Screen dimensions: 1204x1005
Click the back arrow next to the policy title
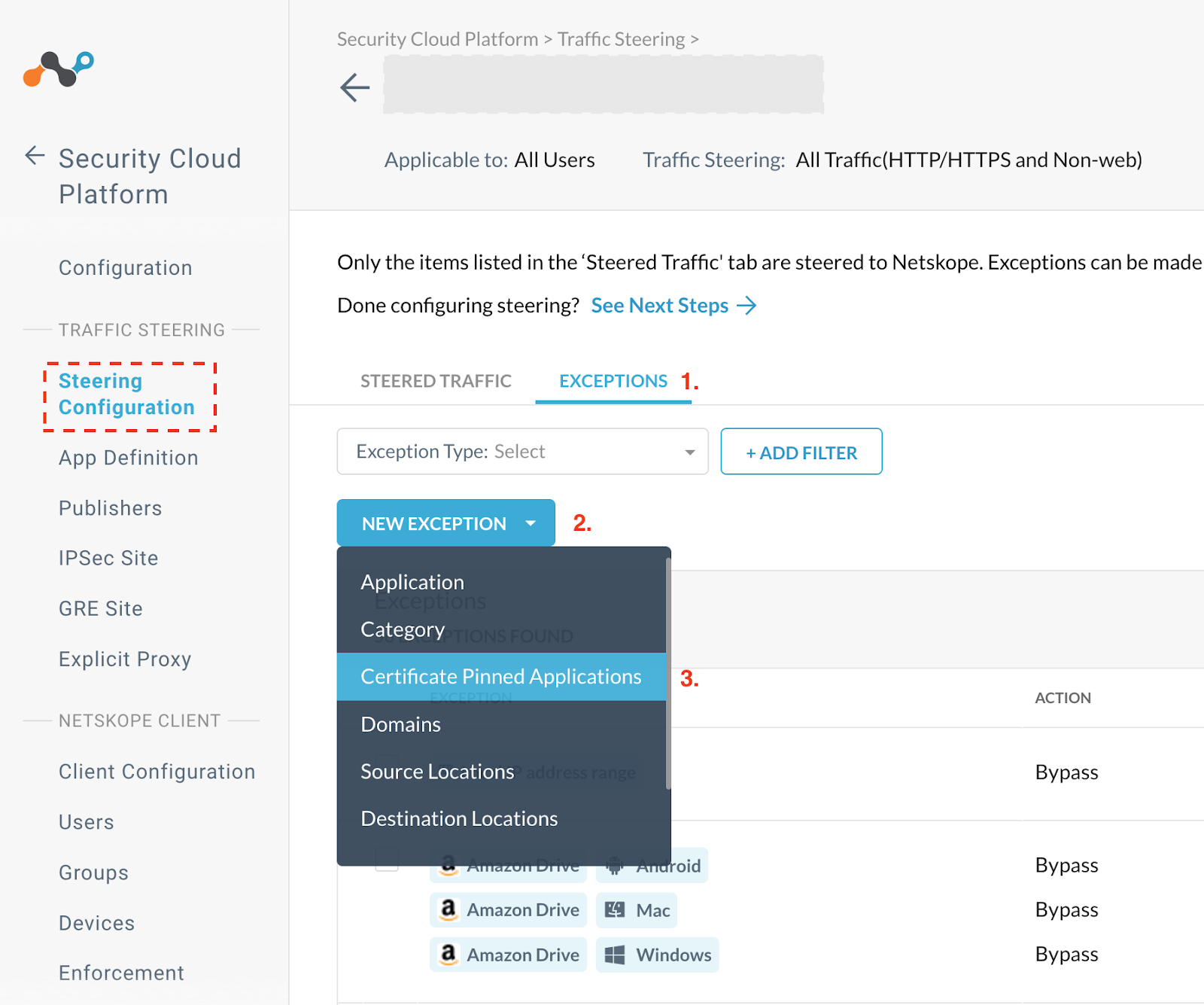tap(354, 87)
